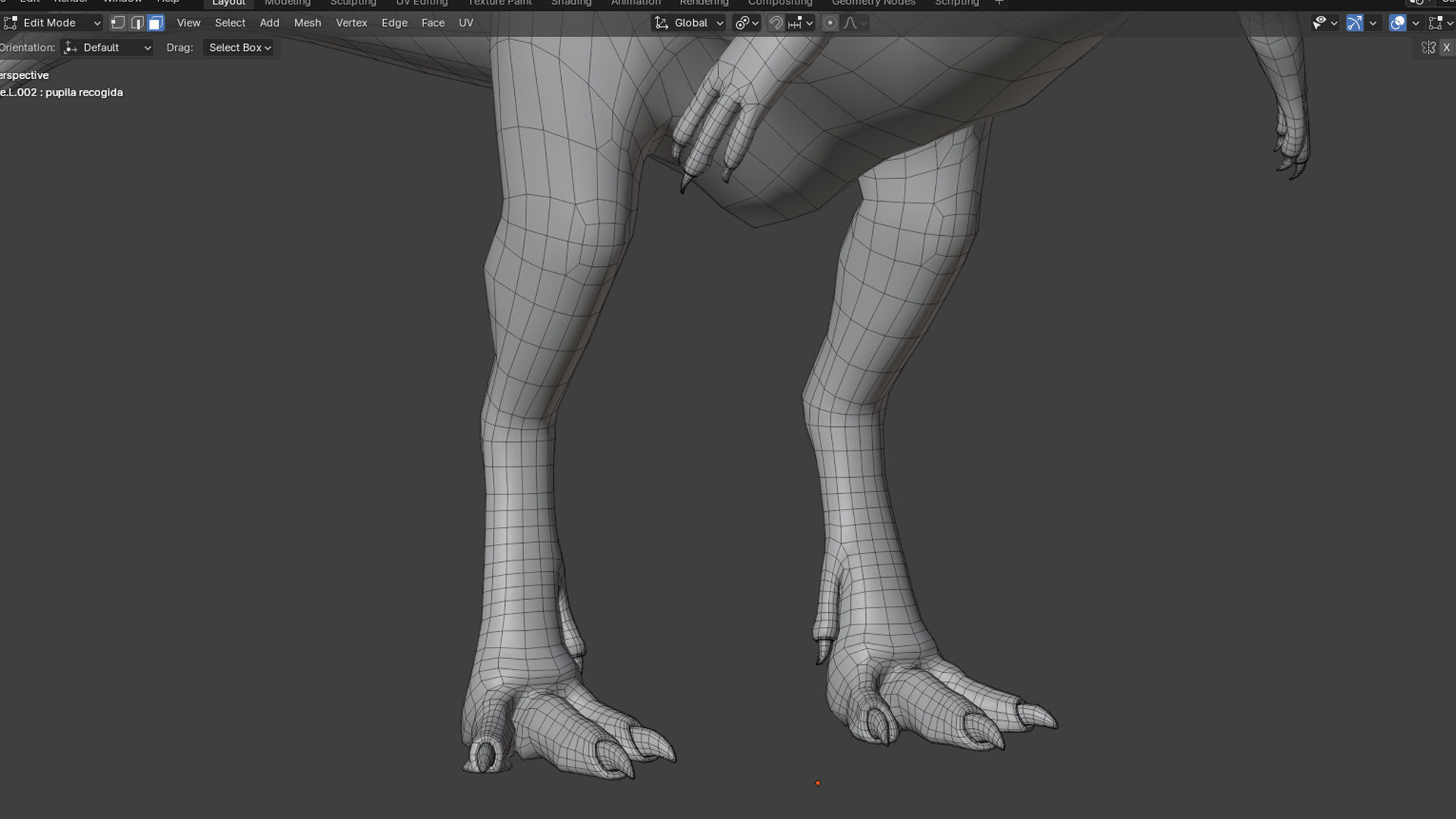
Task: Switch to vertex select mode
Action: click(x=118, y=23)
